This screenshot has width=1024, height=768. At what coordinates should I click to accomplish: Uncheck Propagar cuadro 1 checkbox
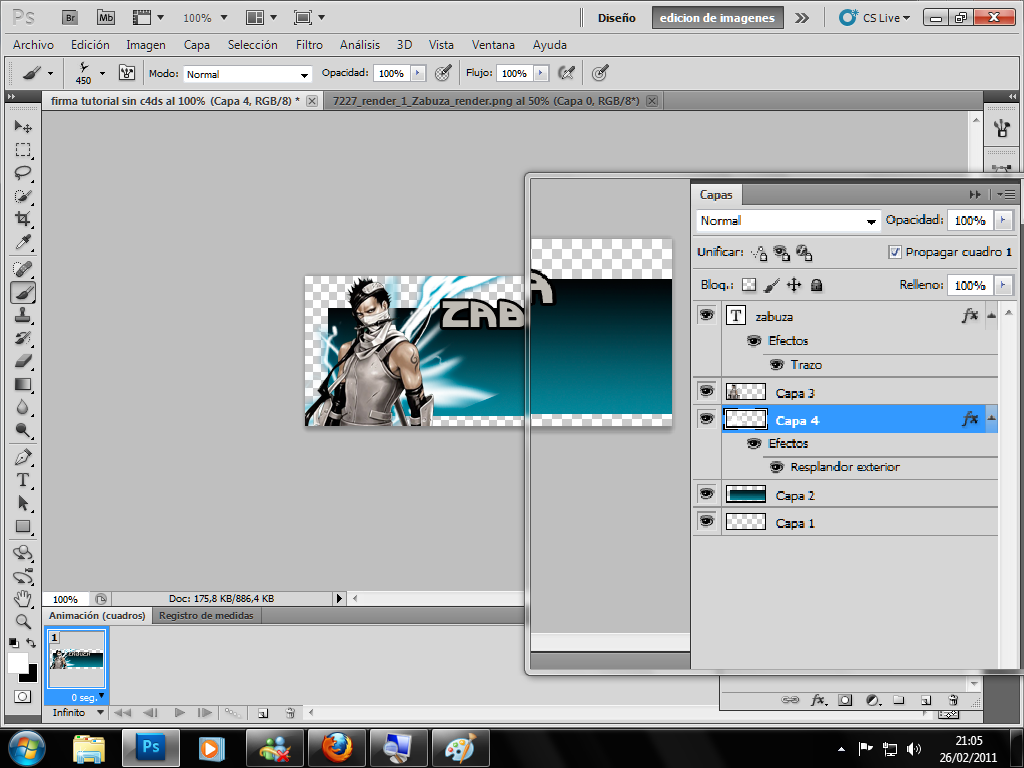(x=895, y=252)
